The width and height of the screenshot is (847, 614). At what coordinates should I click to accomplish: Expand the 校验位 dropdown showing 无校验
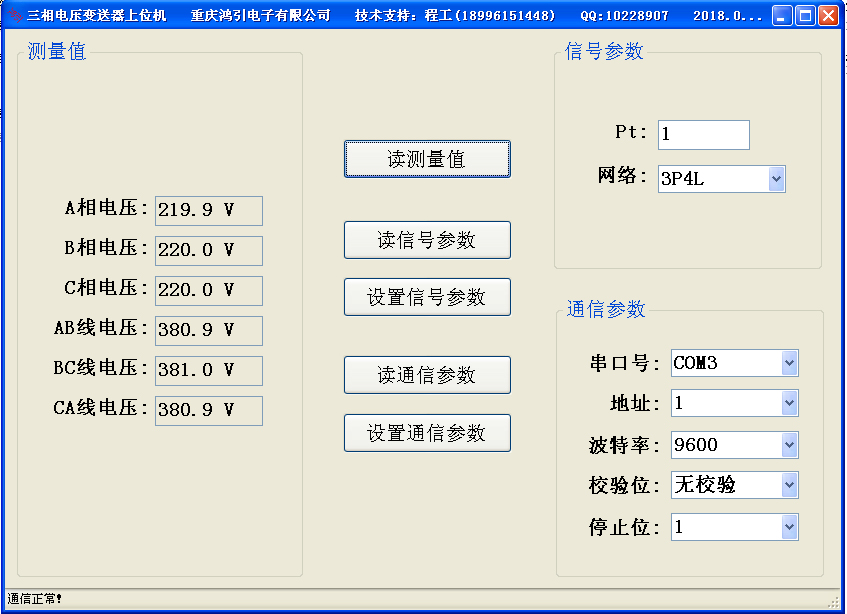pos(734,485)
